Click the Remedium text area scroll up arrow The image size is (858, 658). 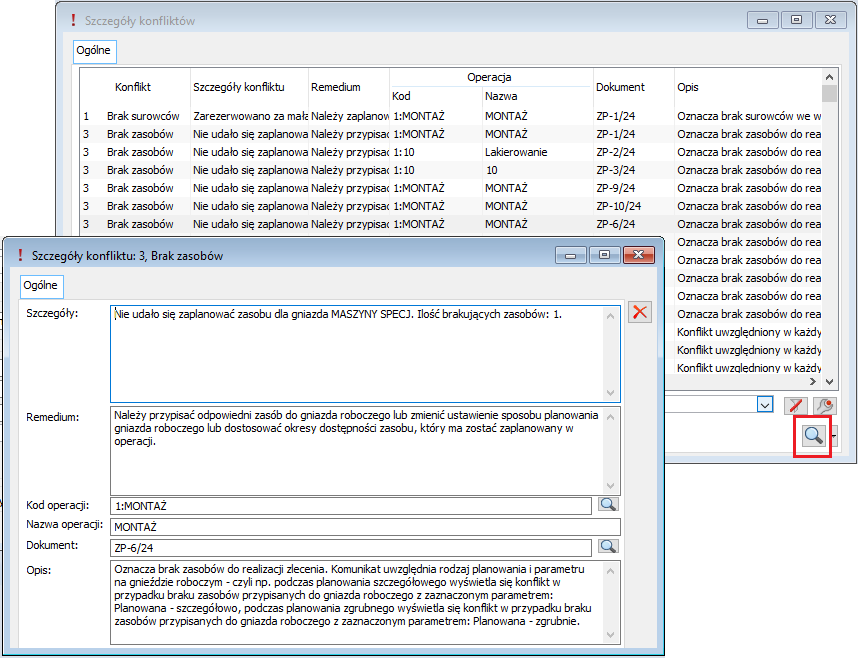[611, 417]
